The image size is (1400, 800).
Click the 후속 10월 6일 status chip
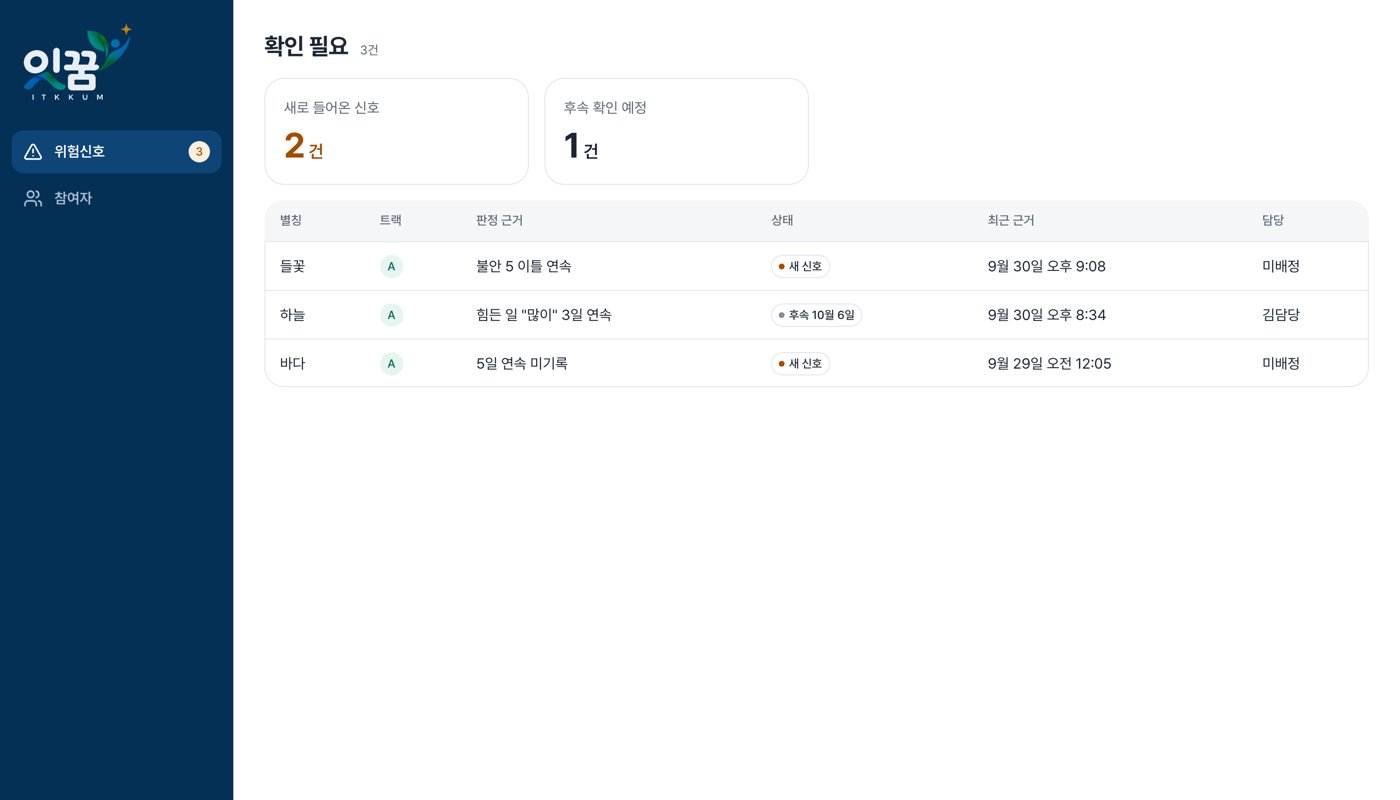click(x=816, y=315)
